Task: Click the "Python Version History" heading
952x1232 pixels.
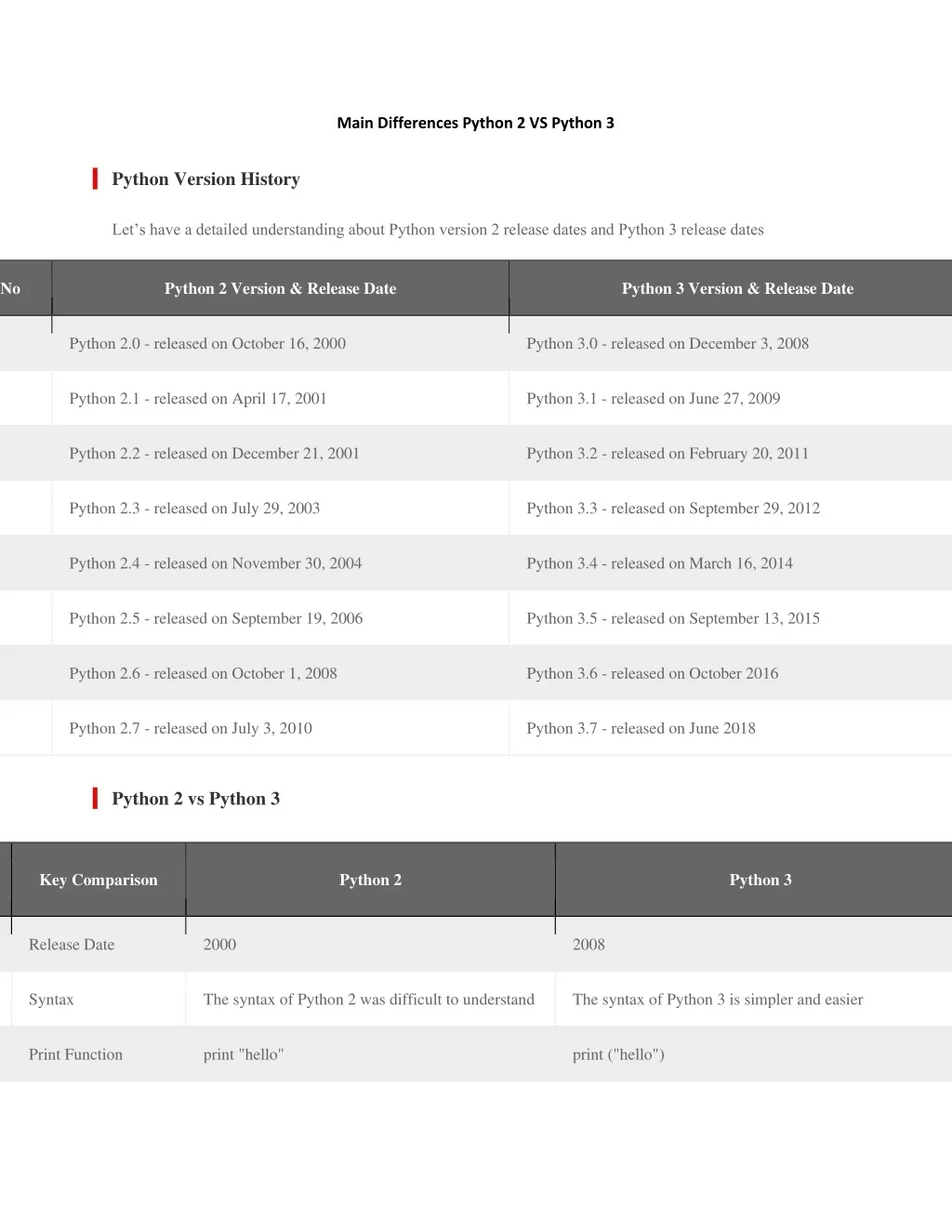Action: coord(205,179)
